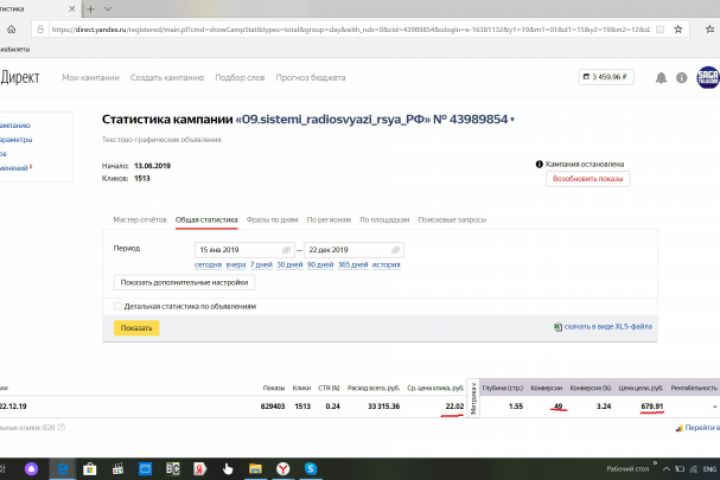Click the Клики value 1513 in table
The width and height of the screenshot is (720, 480).
[x=303, y=407]
